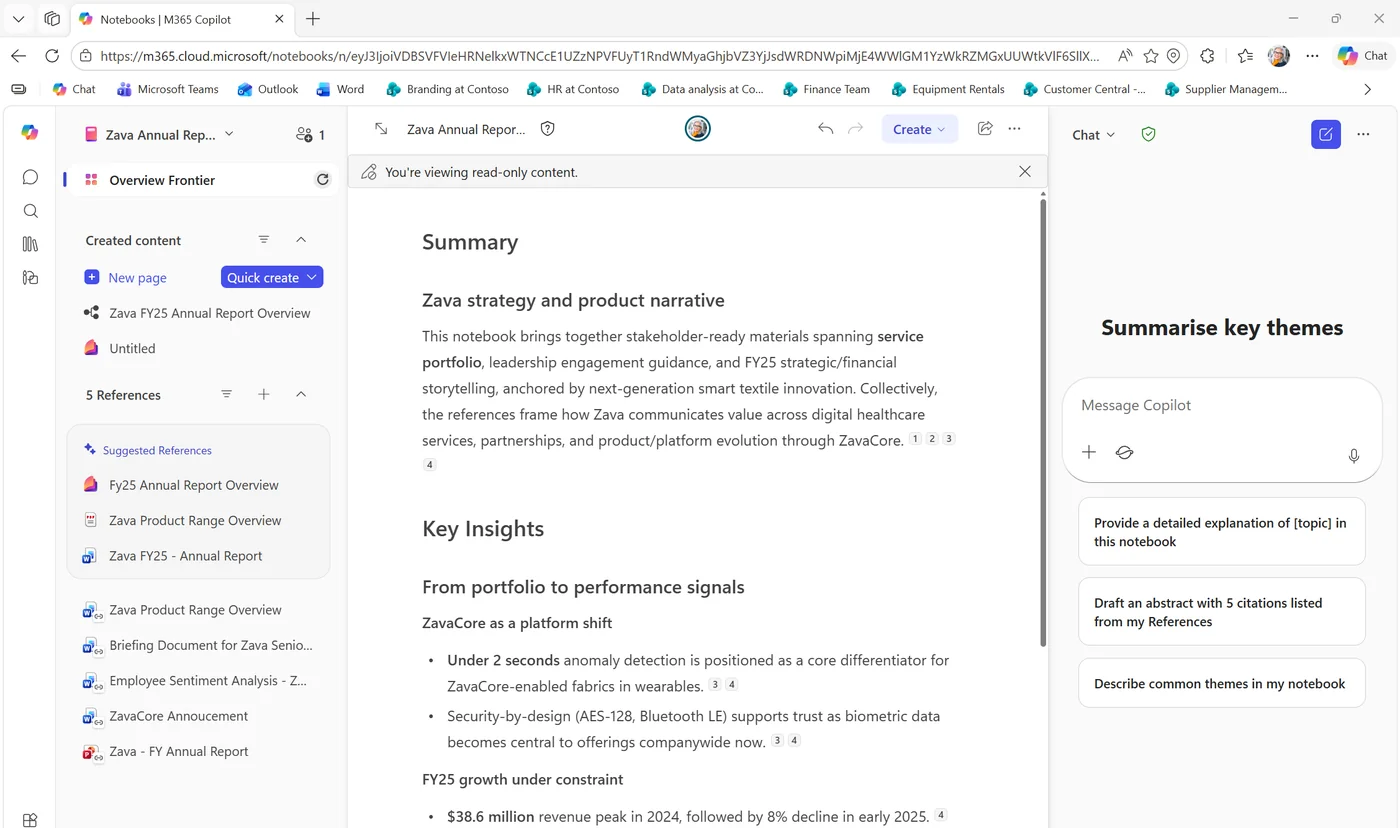Open the browser tab search dropdown
The image size is (1400, 828).
(18, 18)
